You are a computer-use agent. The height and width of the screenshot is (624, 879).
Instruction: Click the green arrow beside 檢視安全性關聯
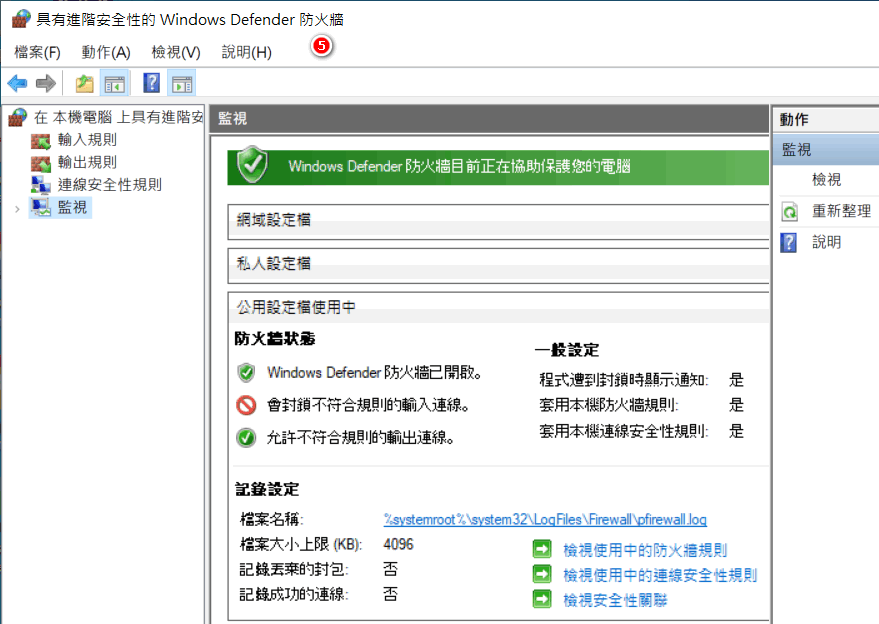[541, 597]
